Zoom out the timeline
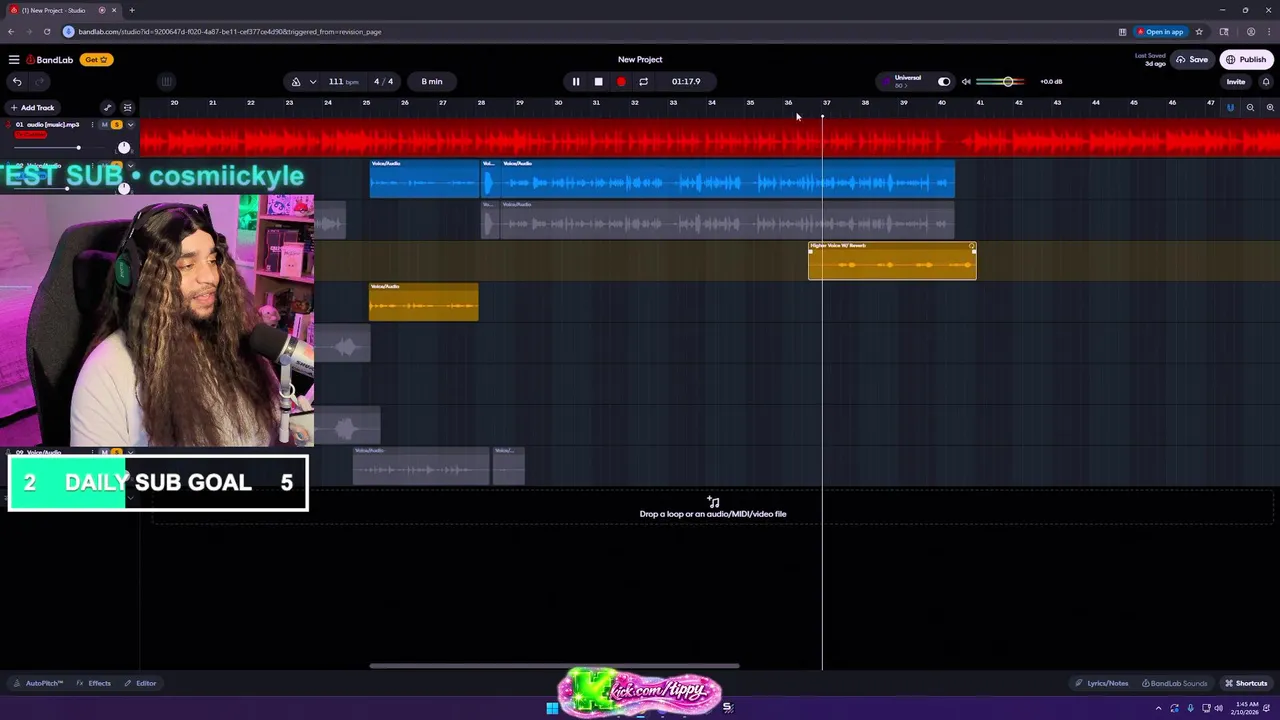Viewport: 1280px width, 720px height. tap(1250, 108)
